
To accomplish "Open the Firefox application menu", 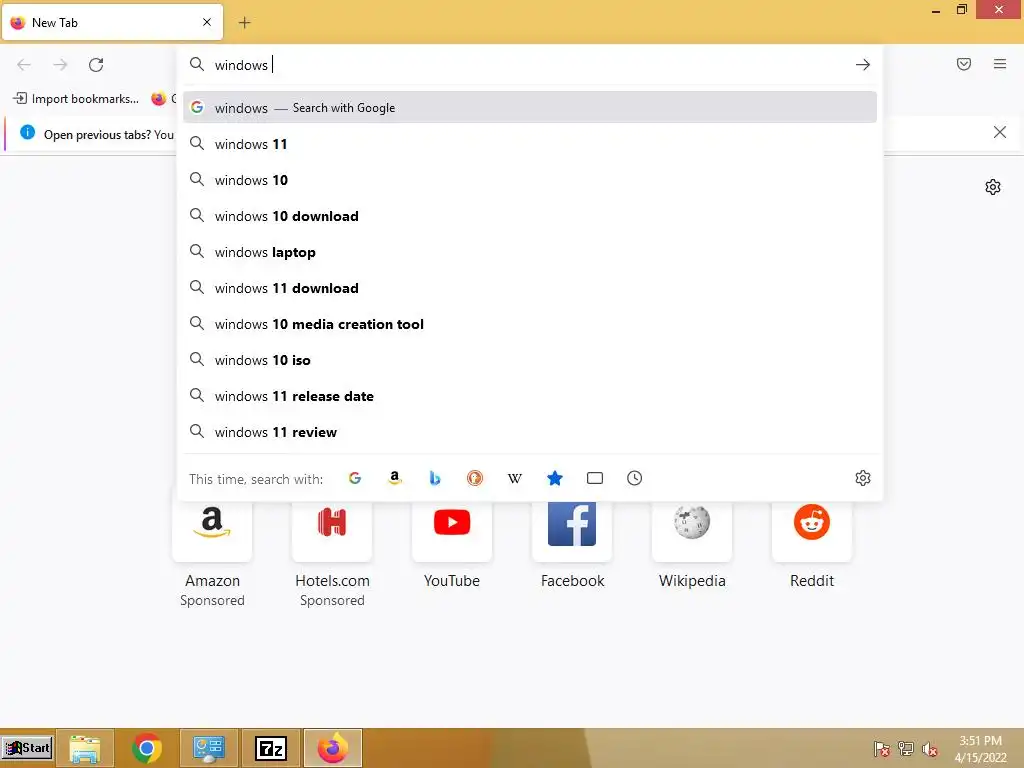I will pos(1000,64).
